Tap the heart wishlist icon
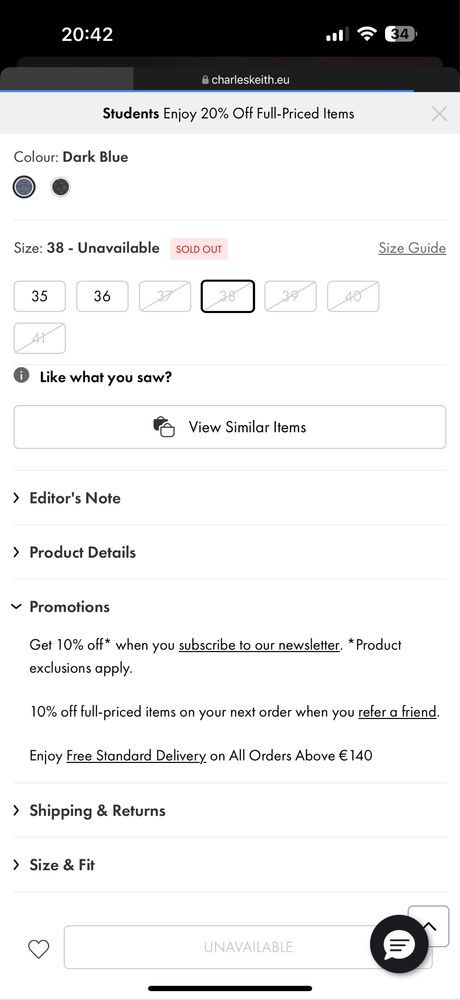This screenshot has width=460, height=1000. click(x=38, y=949)
